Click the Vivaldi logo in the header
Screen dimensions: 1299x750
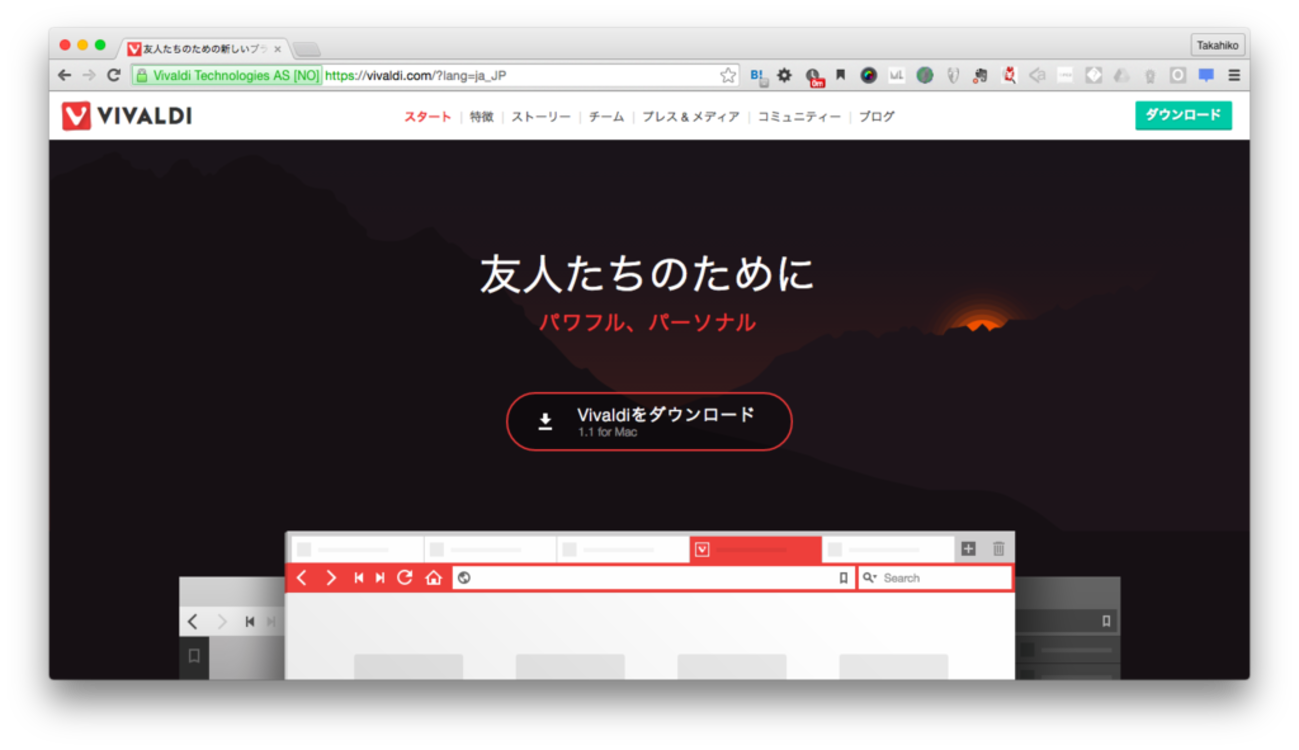coord(127,116)
